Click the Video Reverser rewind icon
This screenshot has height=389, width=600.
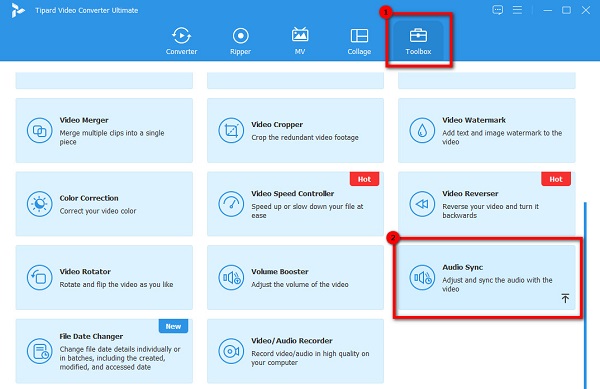(422, 204)
